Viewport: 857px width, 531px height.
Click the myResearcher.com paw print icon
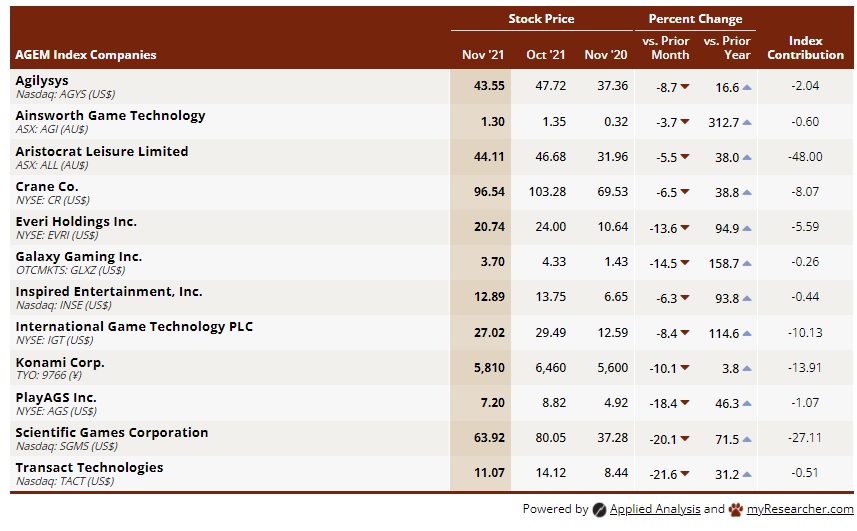(736, 510)
